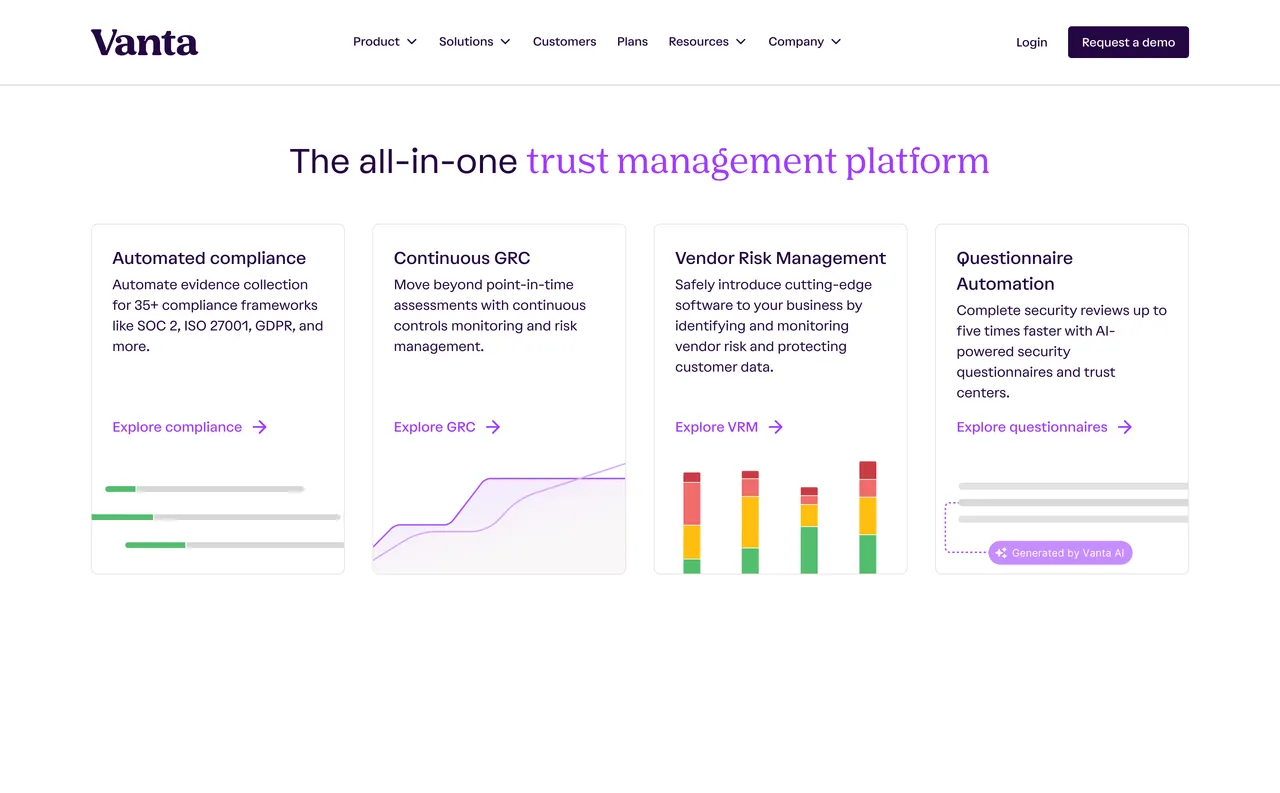Click the bar chart in Vendor Risk Management card
Screen dimensions: 1280x793
pos(780,515)
